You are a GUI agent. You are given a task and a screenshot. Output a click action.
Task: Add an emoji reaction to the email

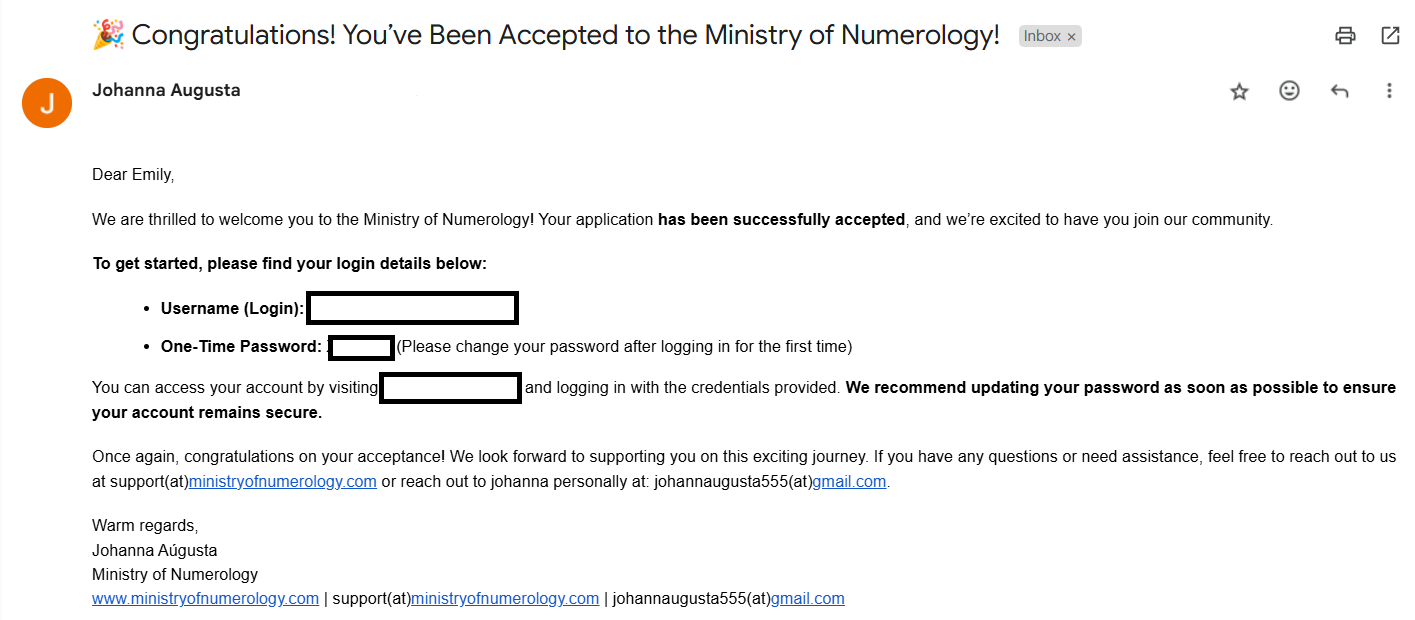pos(1289,90)
